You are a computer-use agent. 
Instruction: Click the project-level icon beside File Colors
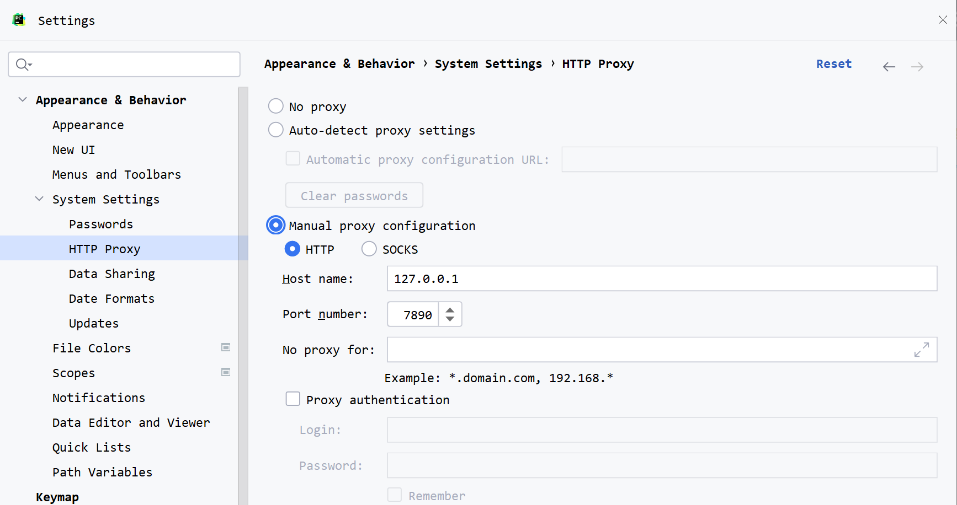tap(225, 347)
